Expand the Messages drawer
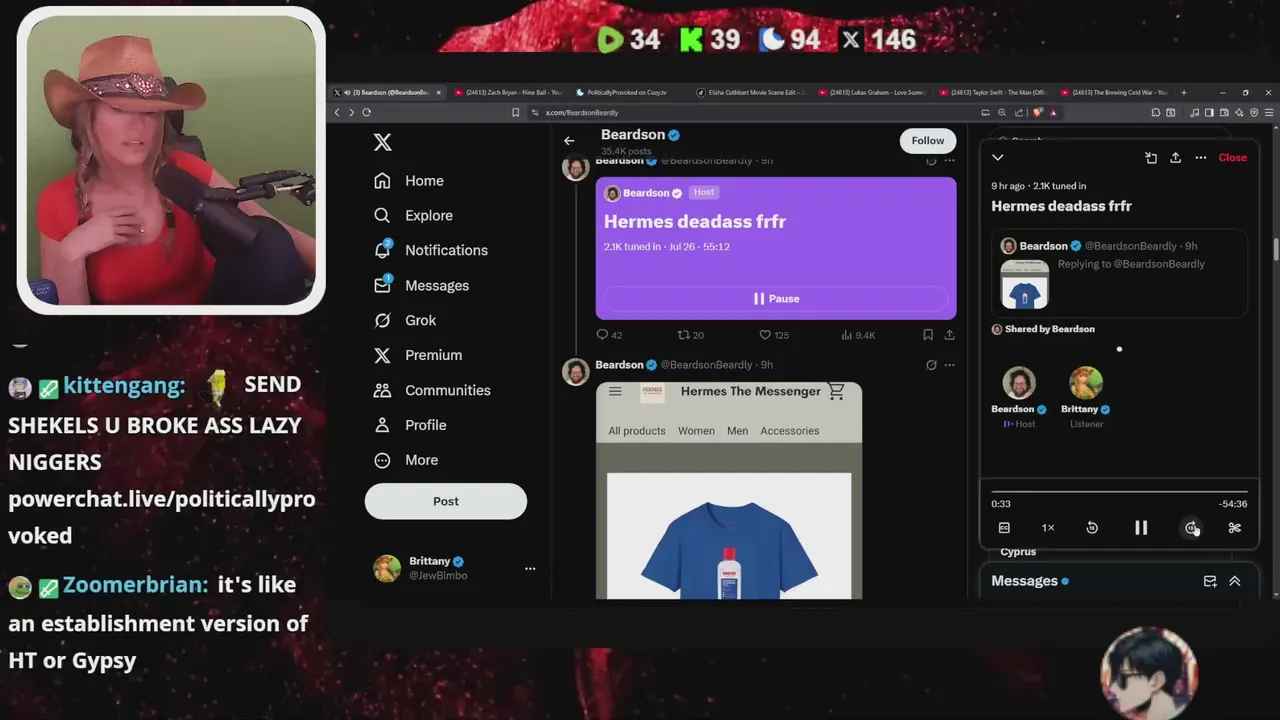The height and width of the screenshot is (720, 1280). tap(1235, 581)
